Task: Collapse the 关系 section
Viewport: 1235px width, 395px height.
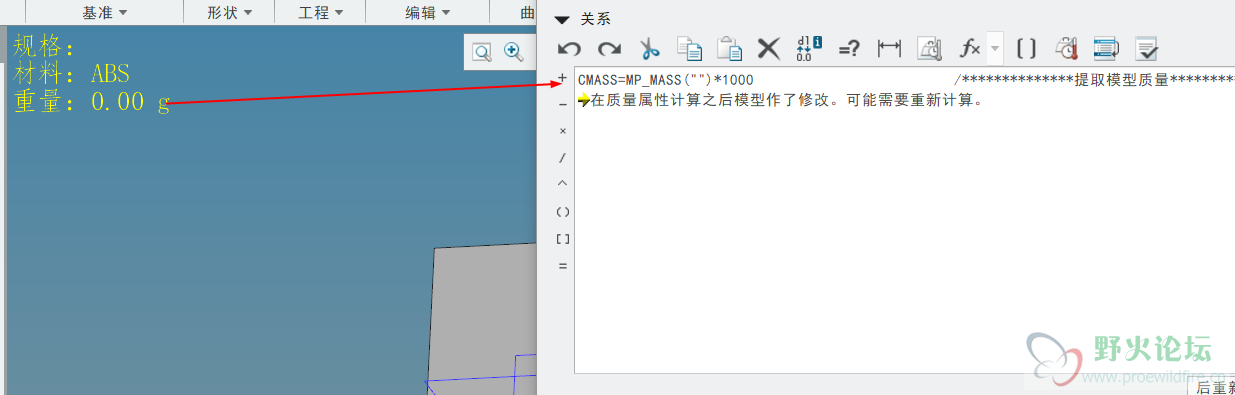Action: [x=562, y=19]
